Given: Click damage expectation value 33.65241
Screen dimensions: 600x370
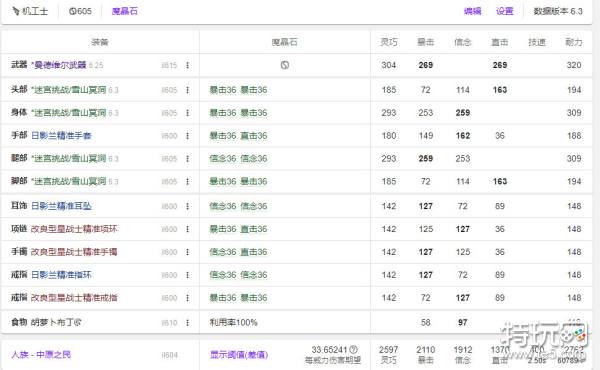Looking at the screenshot, I should click(x=329, y=350).
